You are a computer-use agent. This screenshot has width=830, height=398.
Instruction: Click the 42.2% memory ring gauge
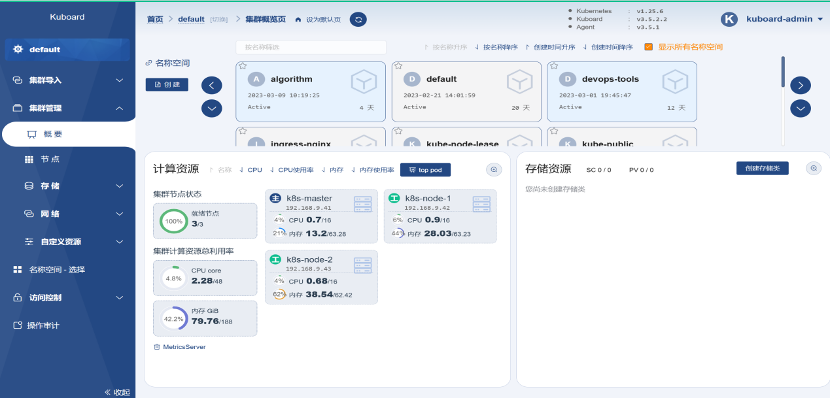(174, 319)
